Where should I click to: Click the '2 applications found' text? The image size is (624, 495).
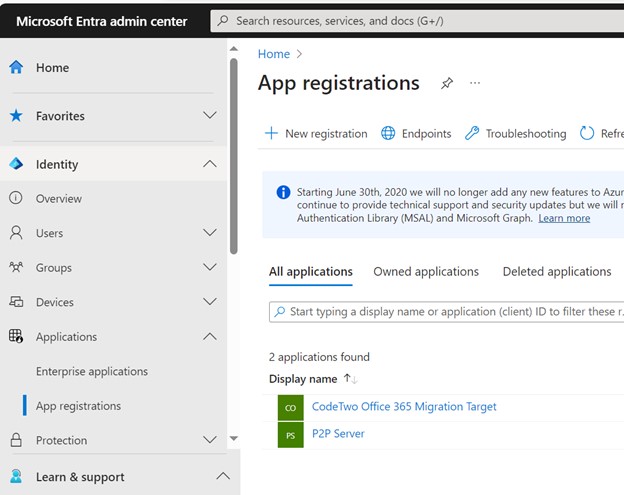click(319, 357)
